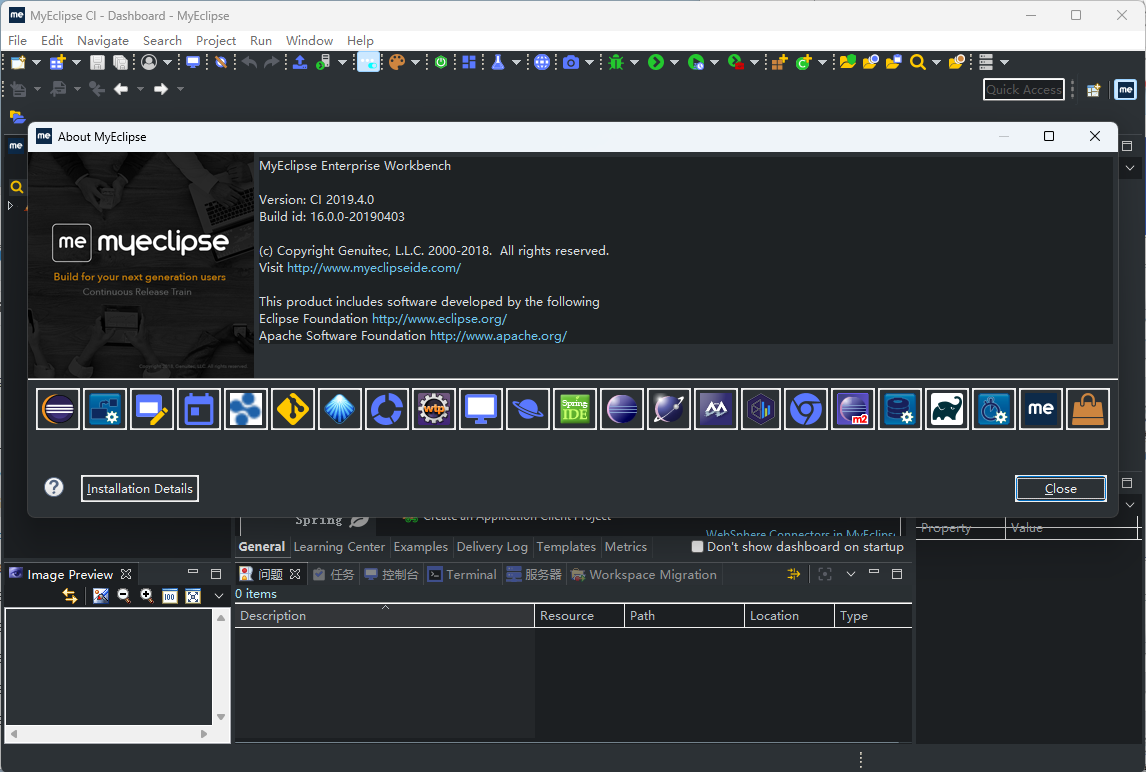Click the Open Perspective icon

point(1093,90)
